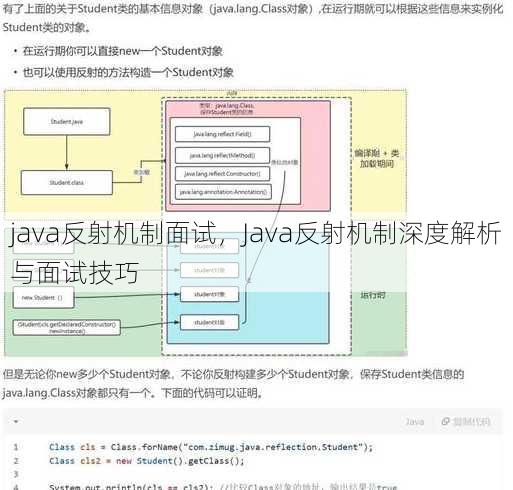Click code line number 1
The height and width of the screenshot is (490, 513).
[16, 447]
